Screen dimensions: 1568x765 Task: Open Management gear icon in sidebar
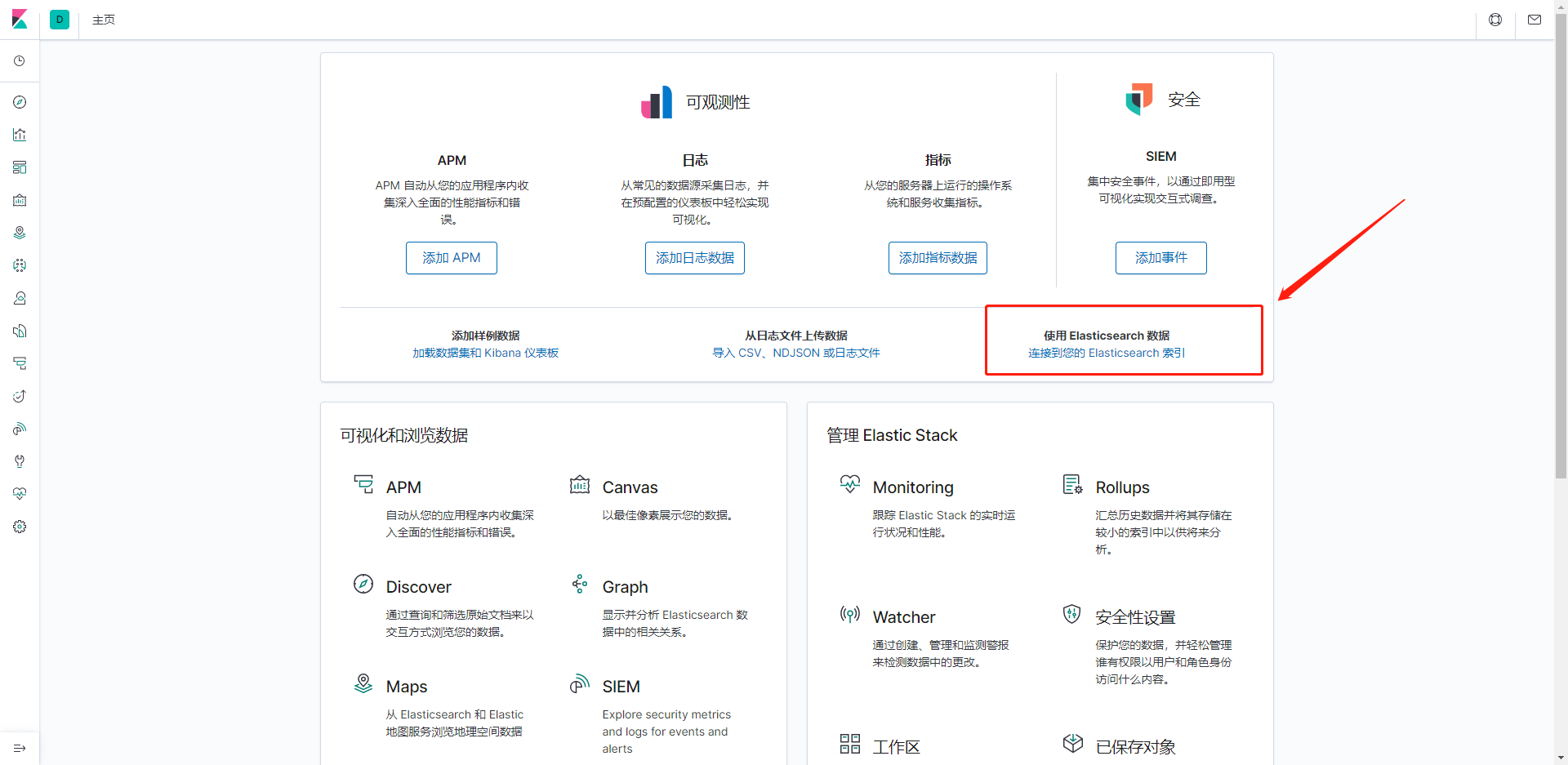20,527
